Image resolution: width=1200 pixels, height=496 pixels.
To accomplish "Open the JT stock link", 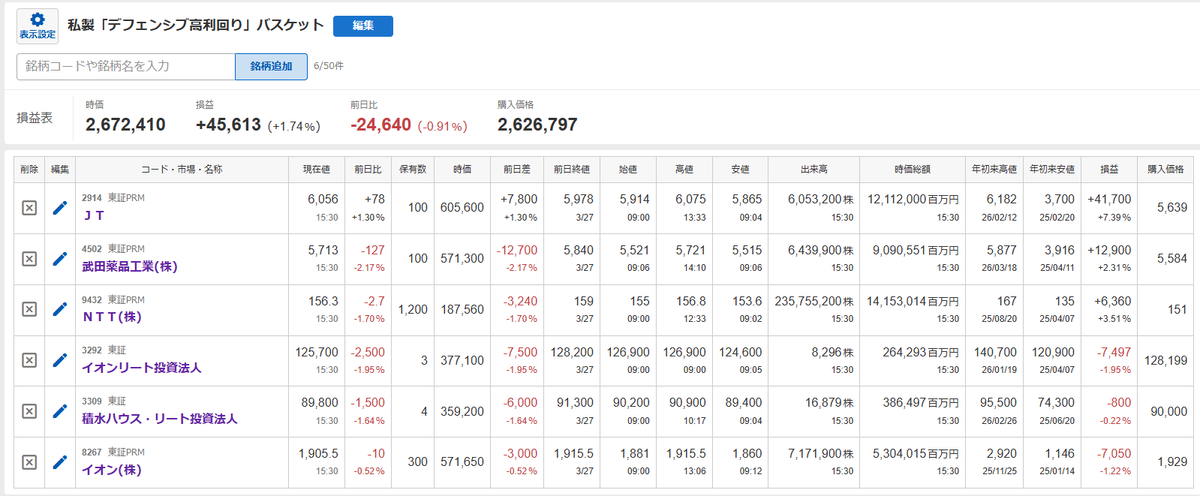I will (92, 215).
